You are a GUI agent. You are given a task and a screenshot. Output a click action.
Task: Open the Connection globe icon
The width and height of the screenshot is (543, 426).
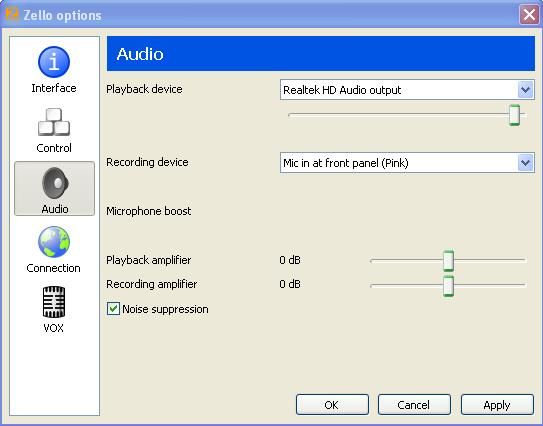[x=54, y=242]
